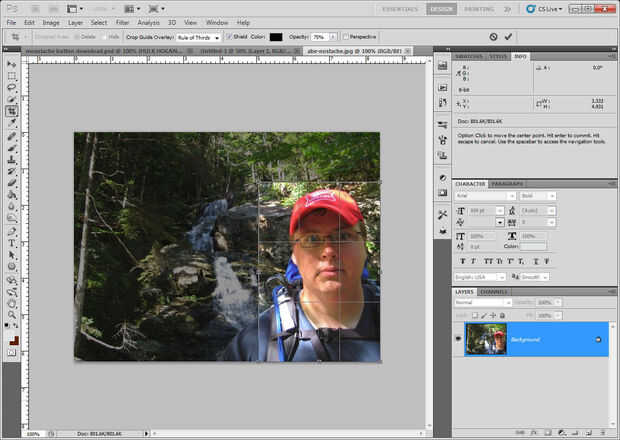
Task: Toggle Faux Italic in Character panel
Action: 473,261
